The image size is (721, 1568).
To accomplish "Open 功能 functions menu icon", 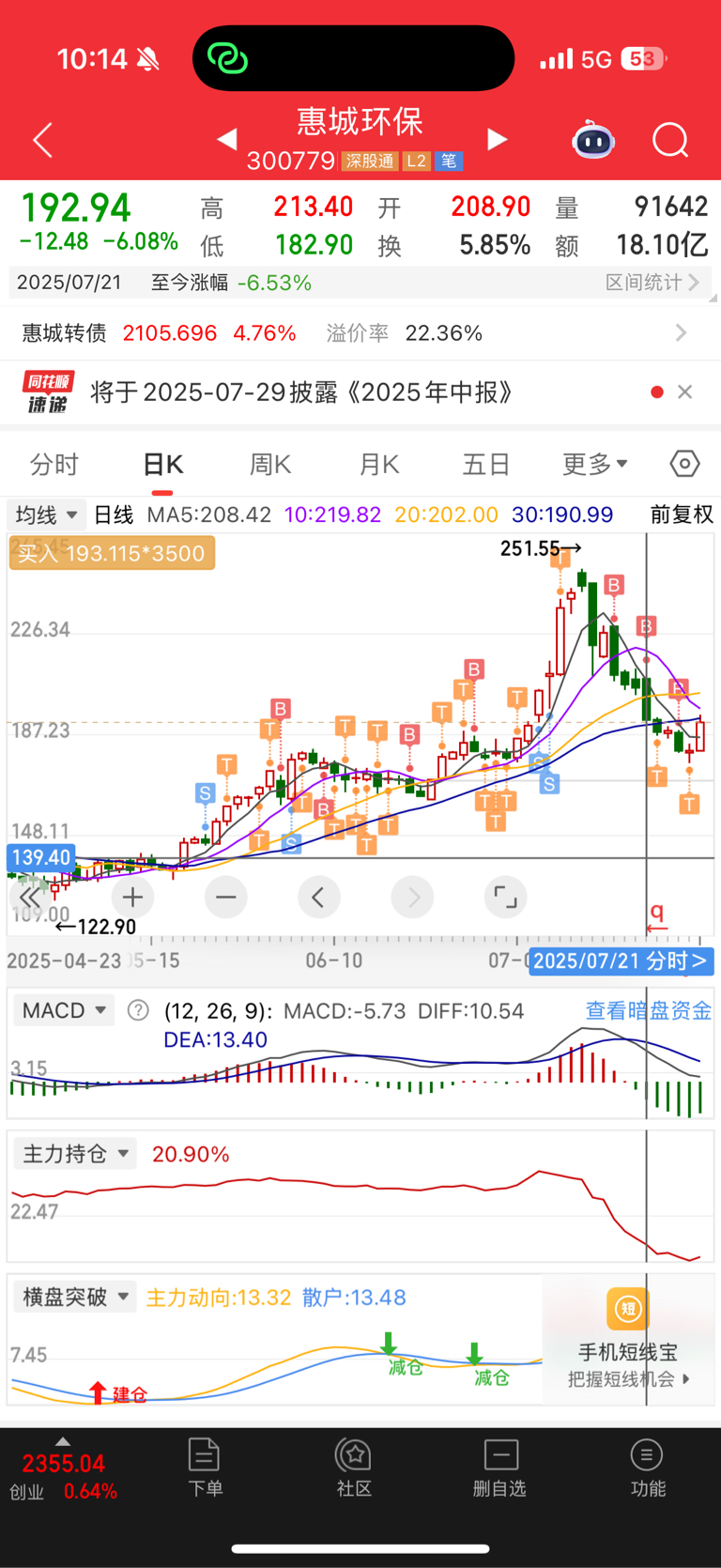I will 647,1468.
